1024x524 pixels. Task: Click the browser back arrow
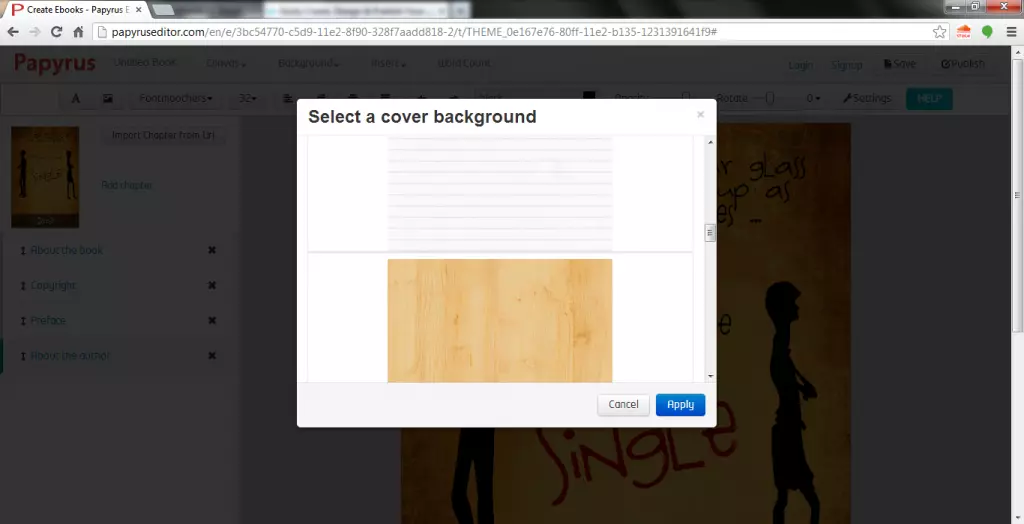13,32
